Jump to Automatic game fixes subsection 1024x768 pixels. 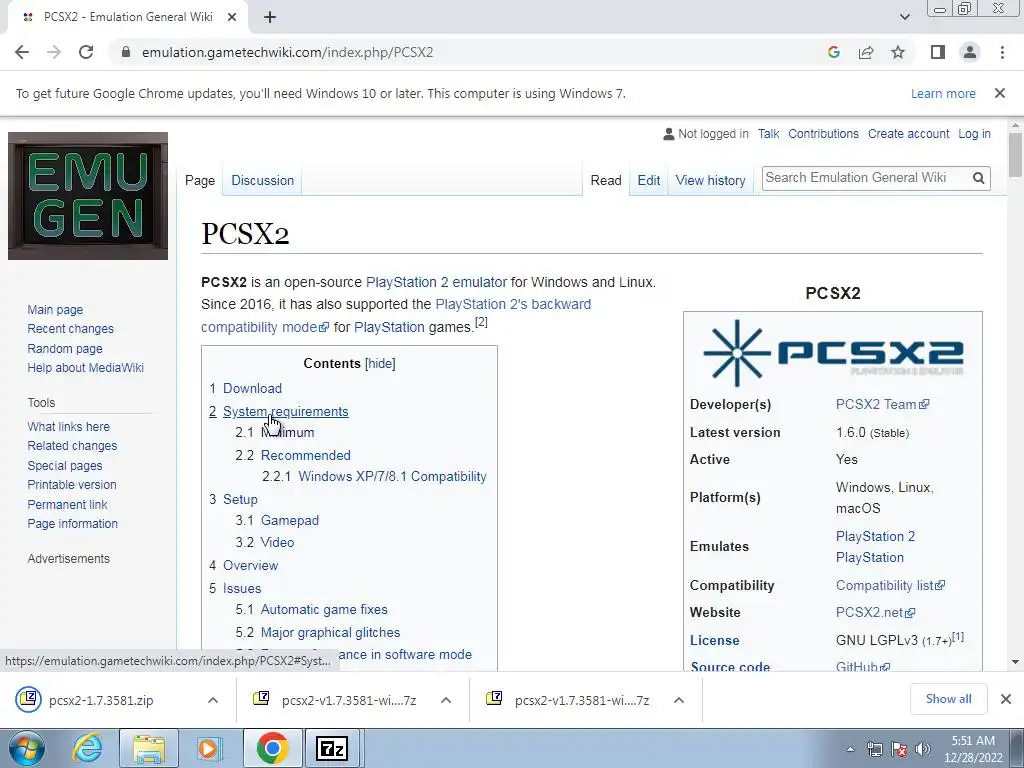[324, 609]
